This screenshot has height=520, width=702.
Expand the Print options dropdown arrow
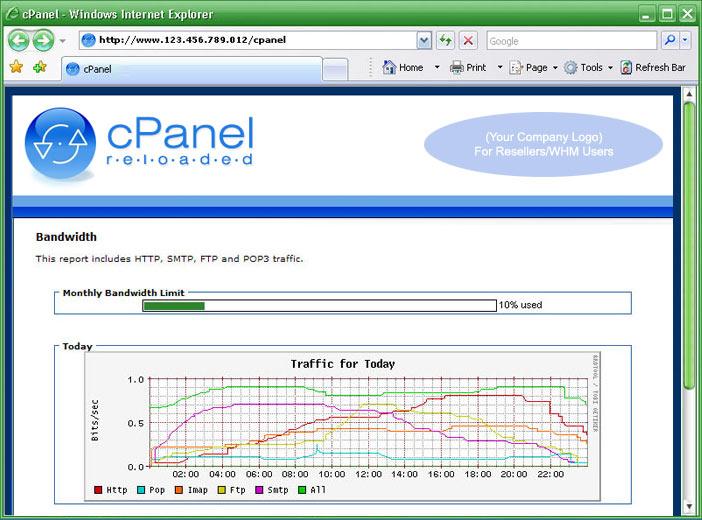click(500, 68)
